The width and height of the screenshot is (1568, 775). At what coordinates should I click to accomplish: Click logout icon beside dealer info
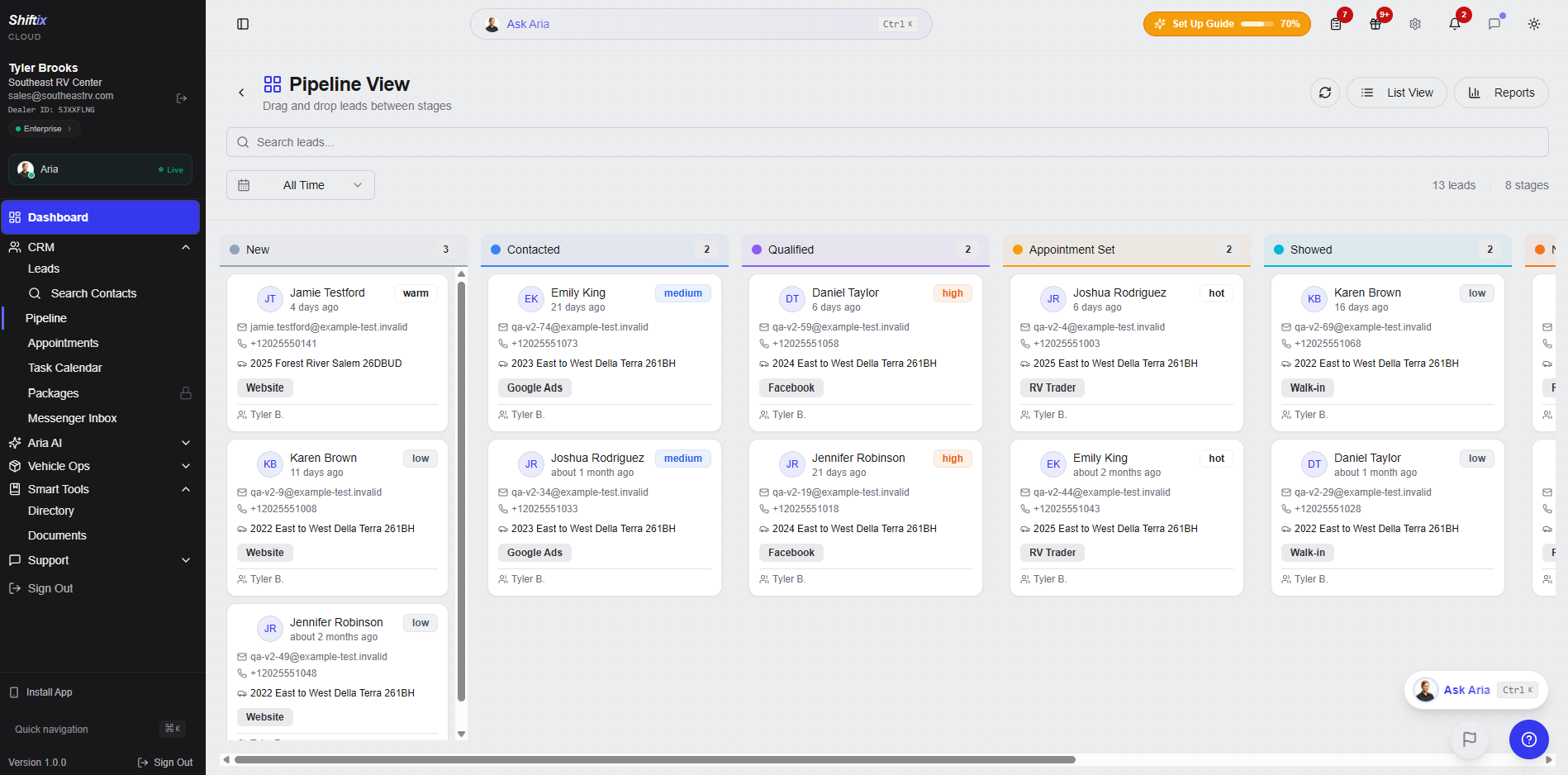coord(182,98)
